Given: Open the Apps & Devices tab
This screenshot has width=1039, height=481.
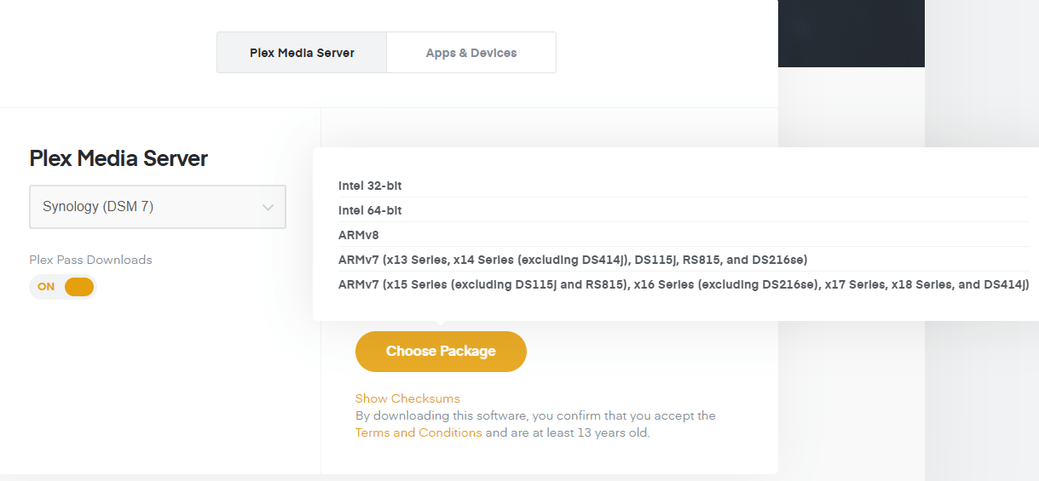Looking at the screenshot, I should pos(471,53).
